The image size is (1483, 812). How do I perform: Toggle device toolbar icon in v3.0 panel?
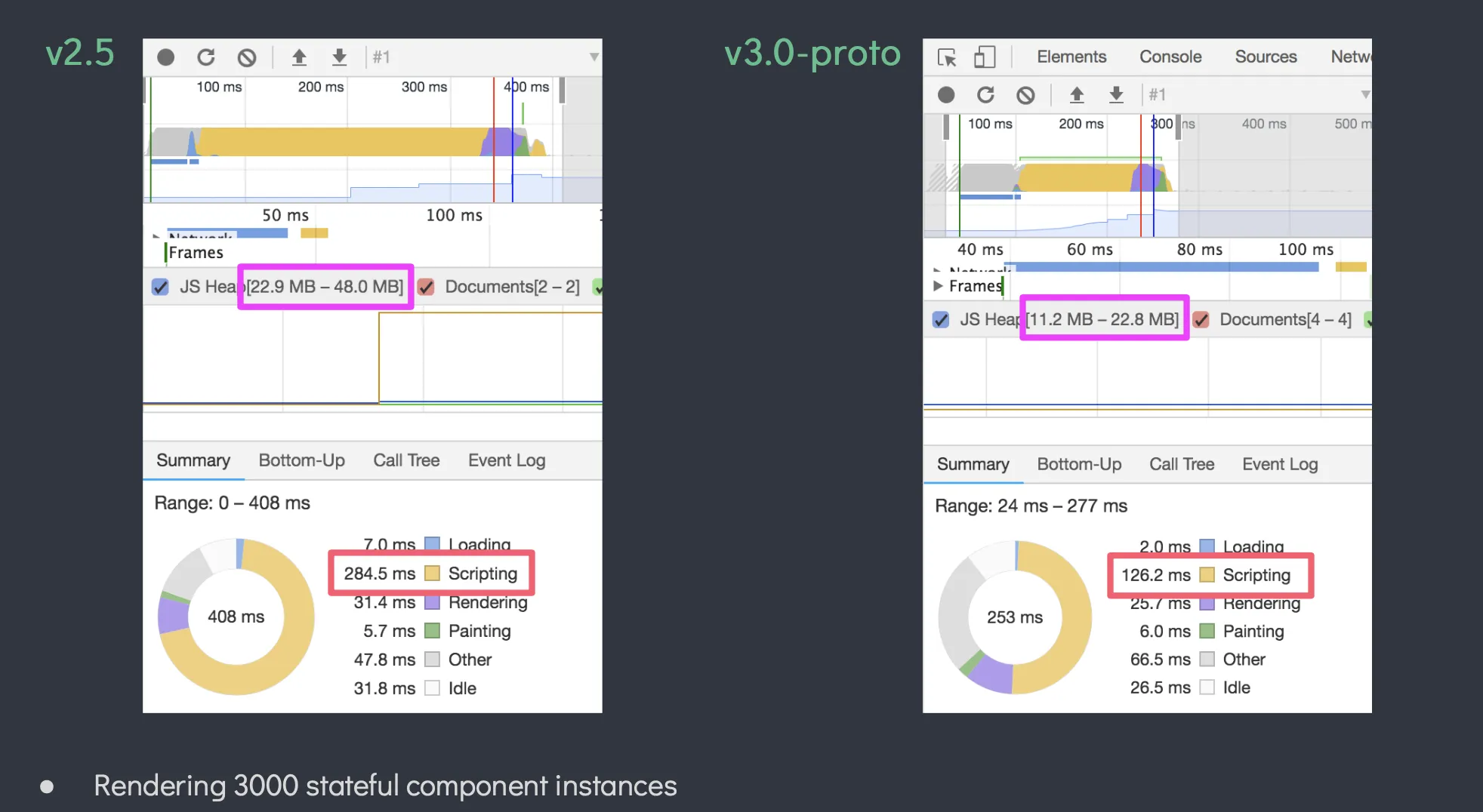tap(984, 57)
